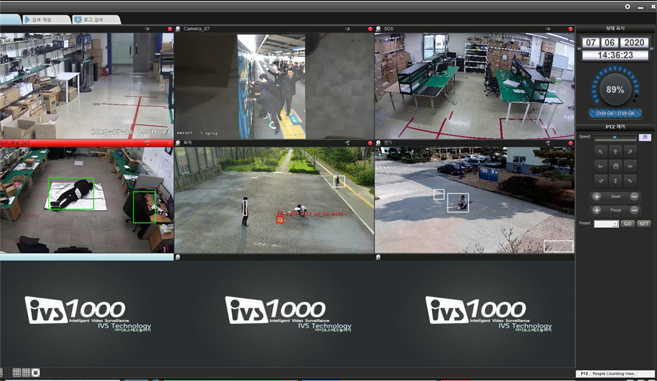Open the year 2020 field in date display
657x381 pixels.
pos(634,42)
